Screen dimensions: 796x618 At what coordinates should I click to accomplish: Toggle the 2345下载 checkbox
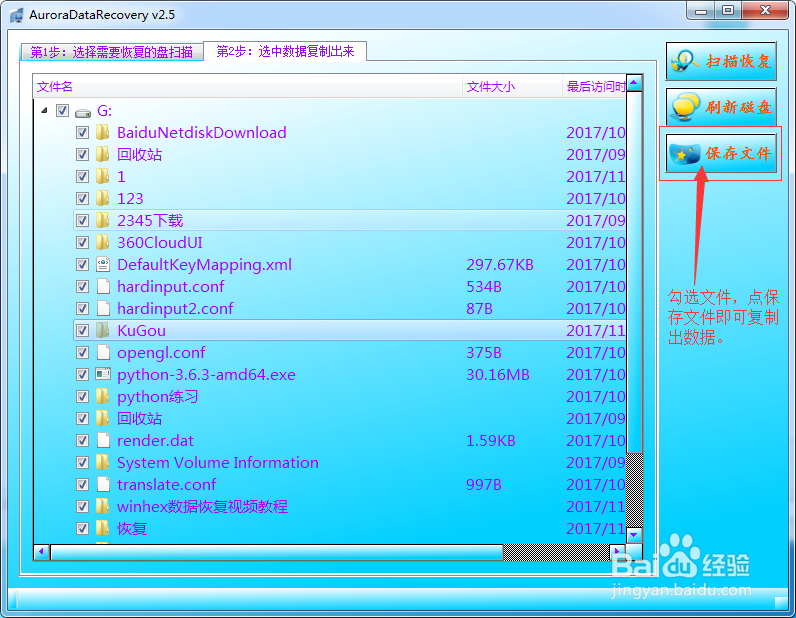coord(82,220)
